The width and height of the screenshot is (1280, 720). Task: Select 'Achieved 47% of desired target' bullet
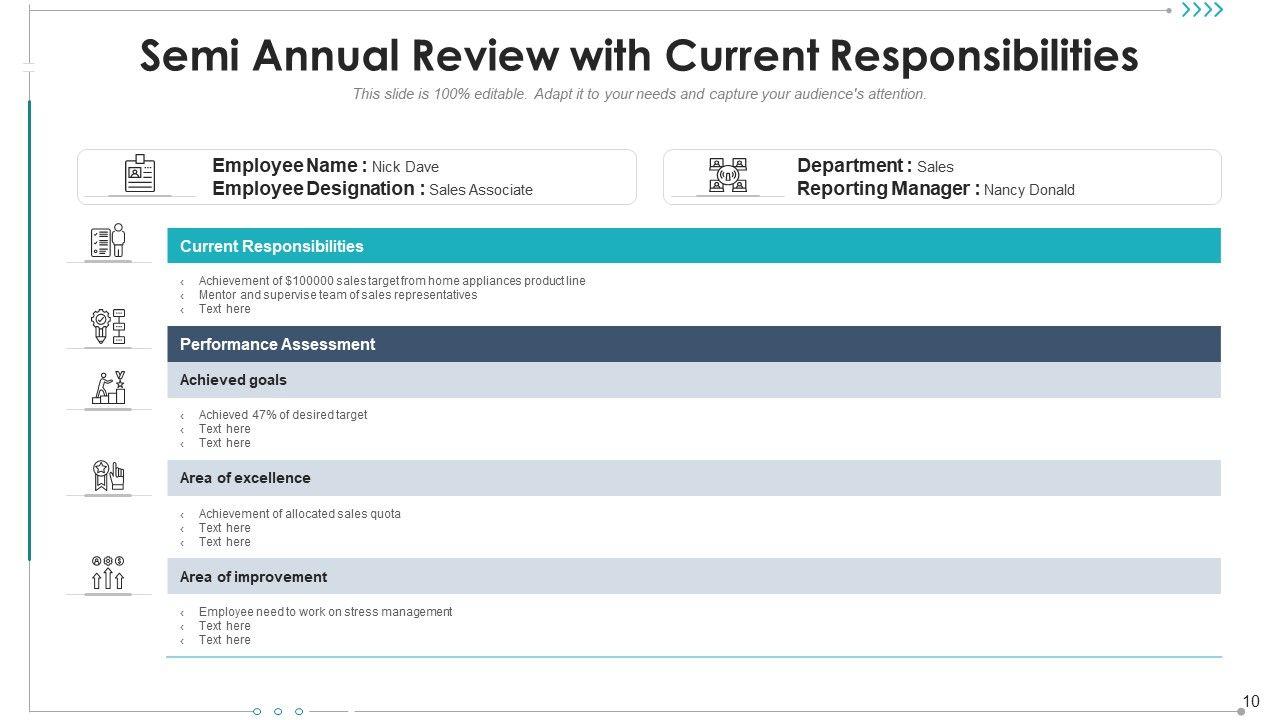tap(283, 415)
